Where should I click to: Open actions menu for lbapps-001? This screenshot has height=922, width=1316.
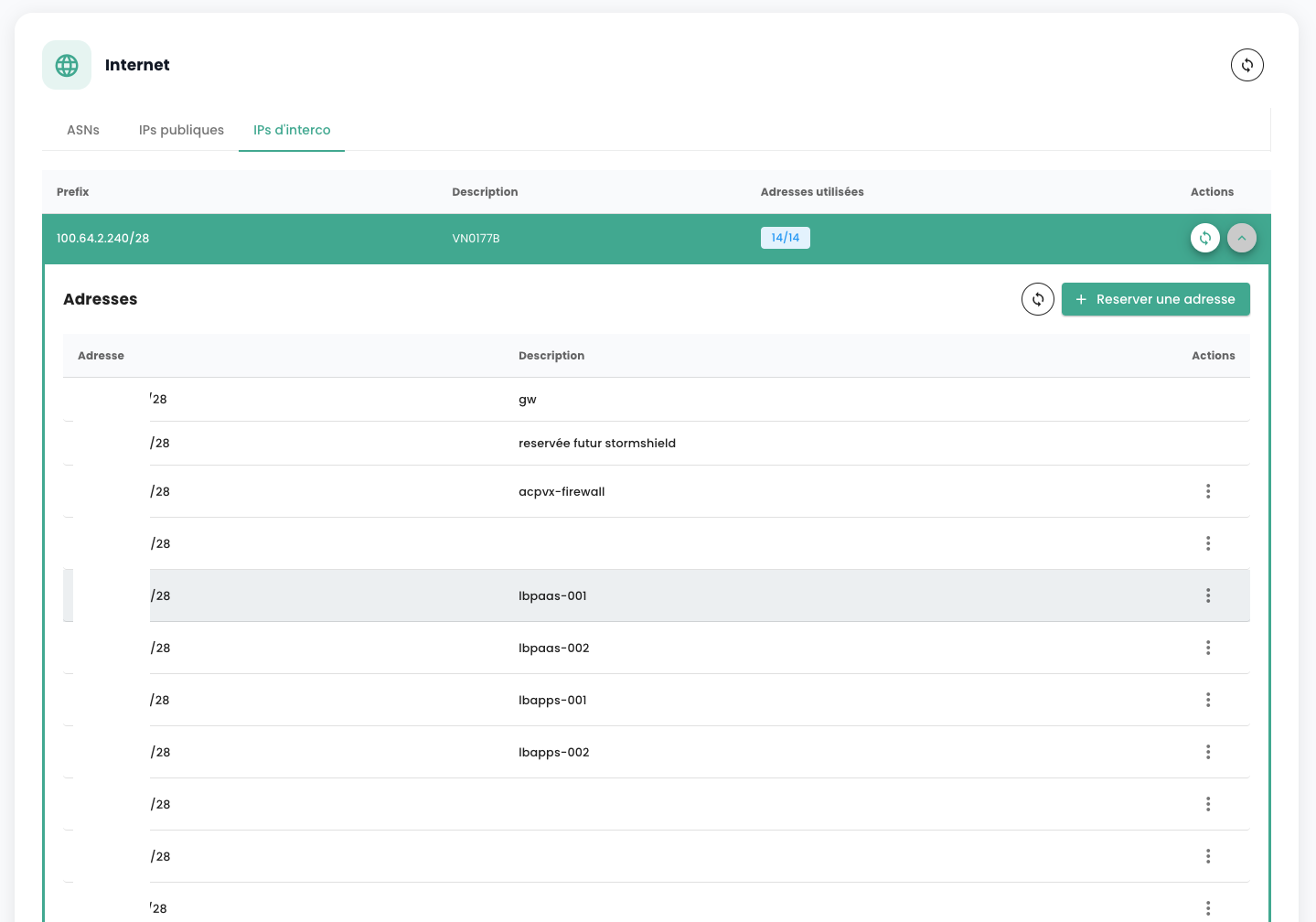tap(1207, 700)
